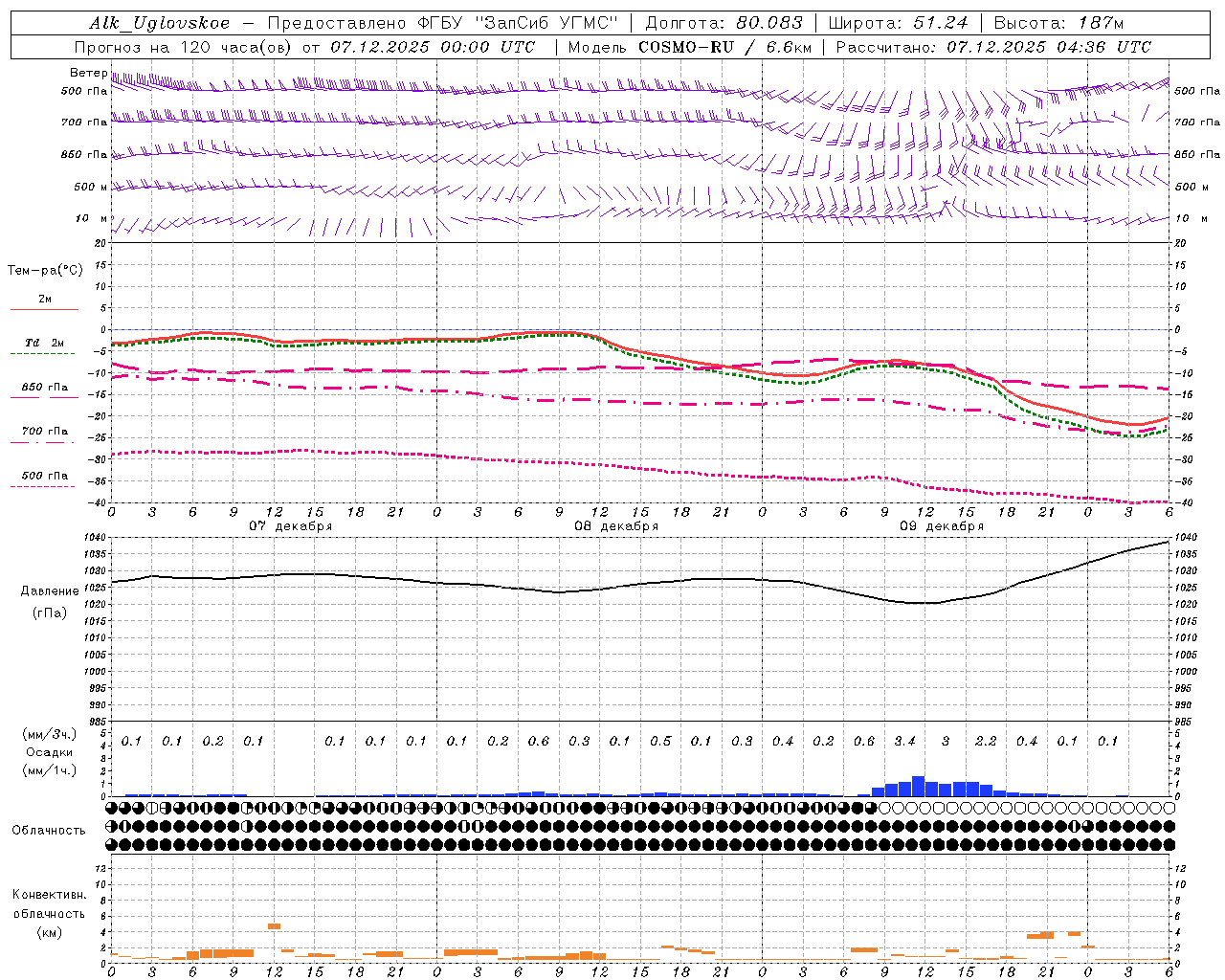Image resolution: width=1225 pixels, height=980 pixels.
Task: Click the station name Alk_Uglovskoe
Action: pos(160,23)
